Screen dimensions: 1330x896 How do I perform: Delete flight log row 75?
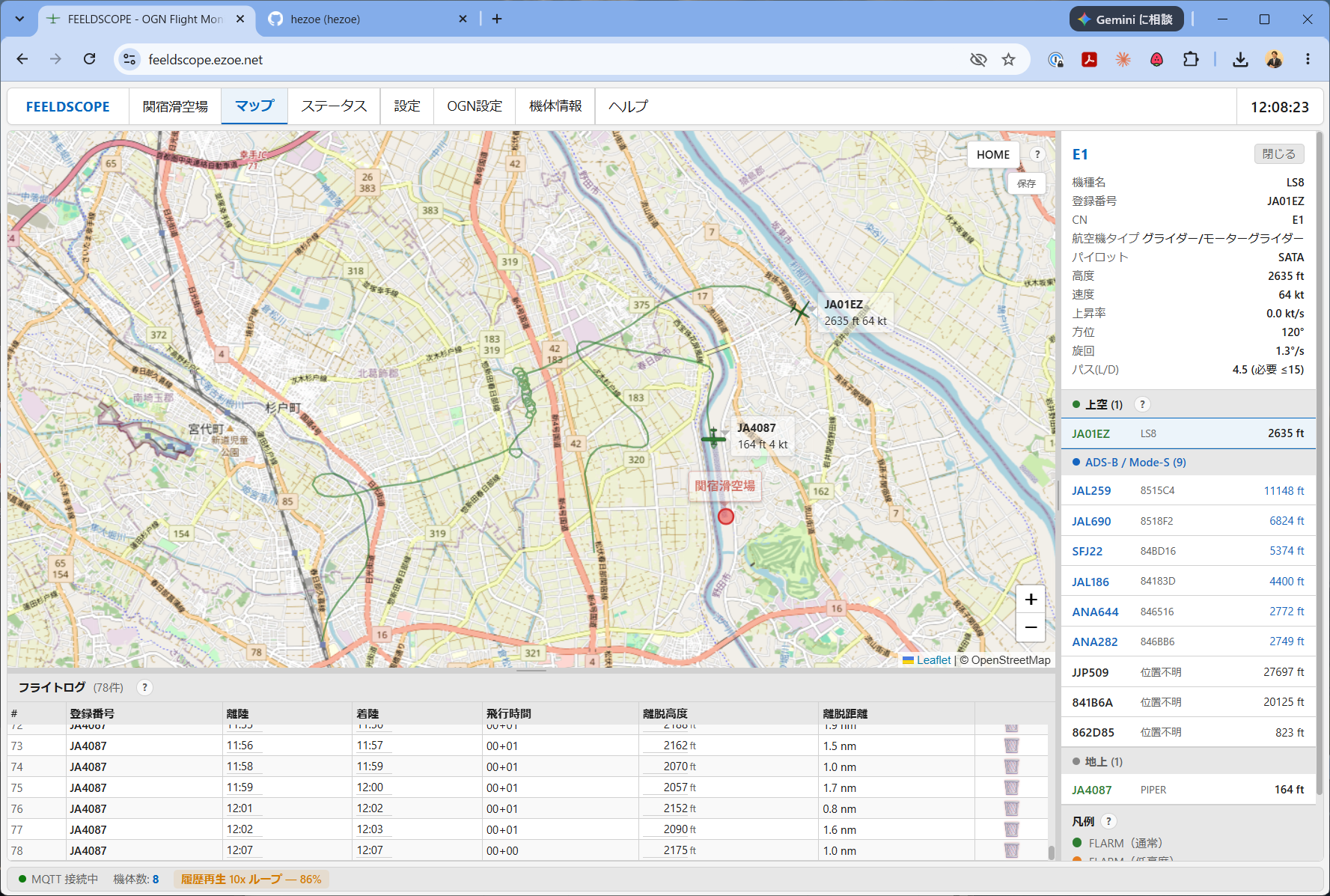[x=1011, y=787]
